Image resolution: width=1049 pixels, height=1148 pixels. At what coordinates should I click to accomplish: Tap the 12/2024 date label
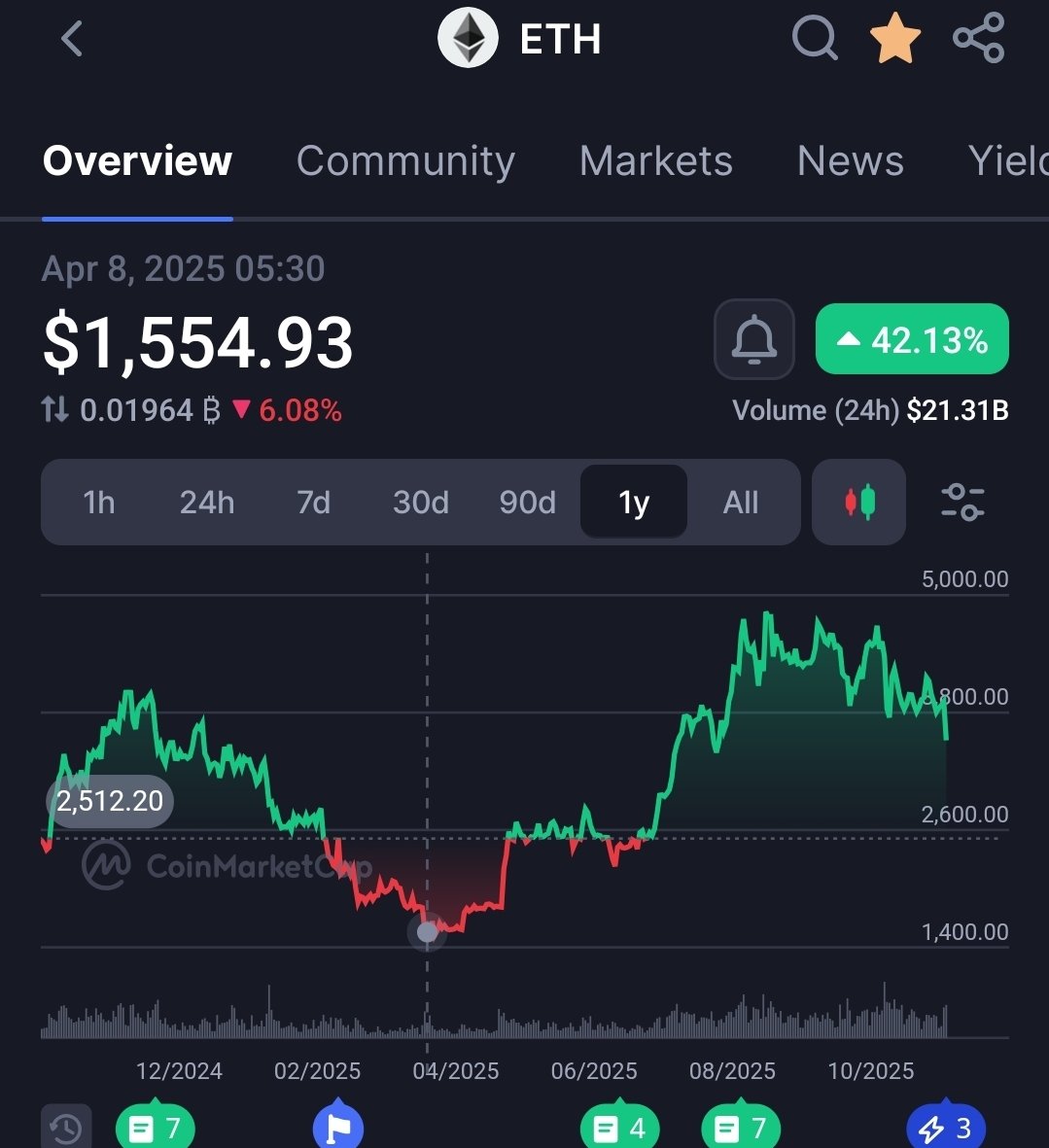[179, 1071]
